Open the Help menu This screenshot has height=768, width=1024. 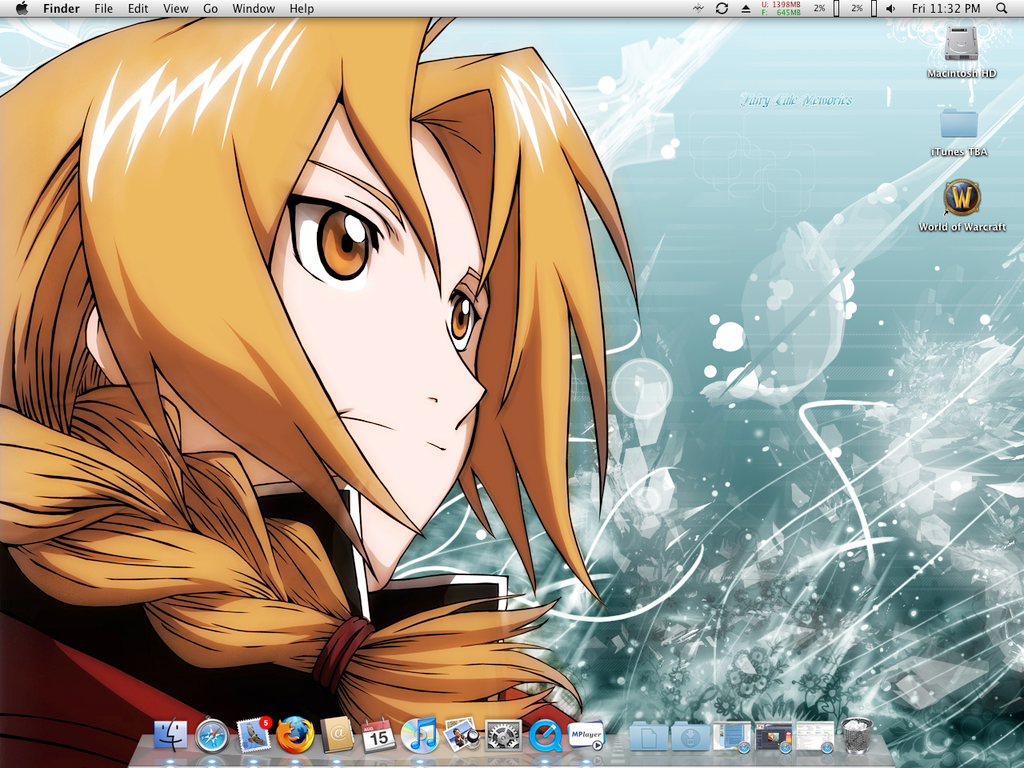[x=302, y=8]
